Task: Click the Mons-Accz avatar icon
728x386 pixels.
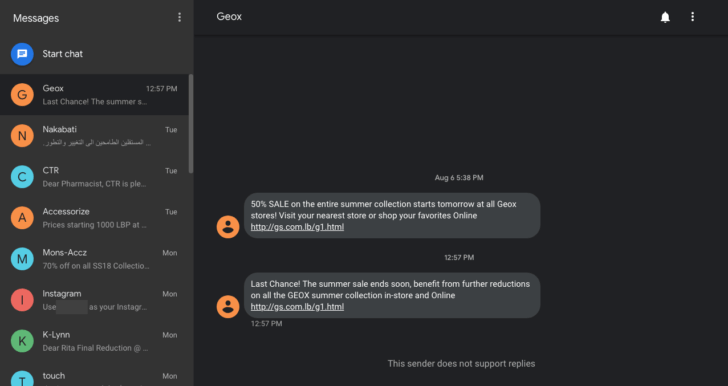Action: point(22,259)
